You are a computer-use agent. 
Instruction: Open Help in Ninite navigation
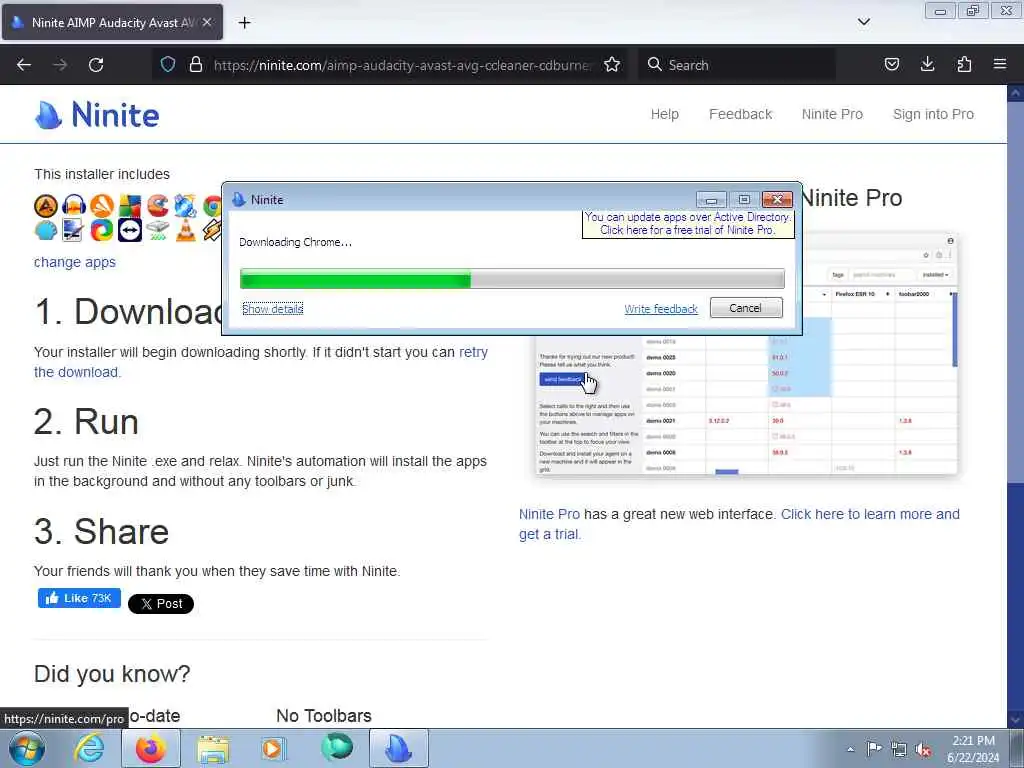tap(665, 114)
